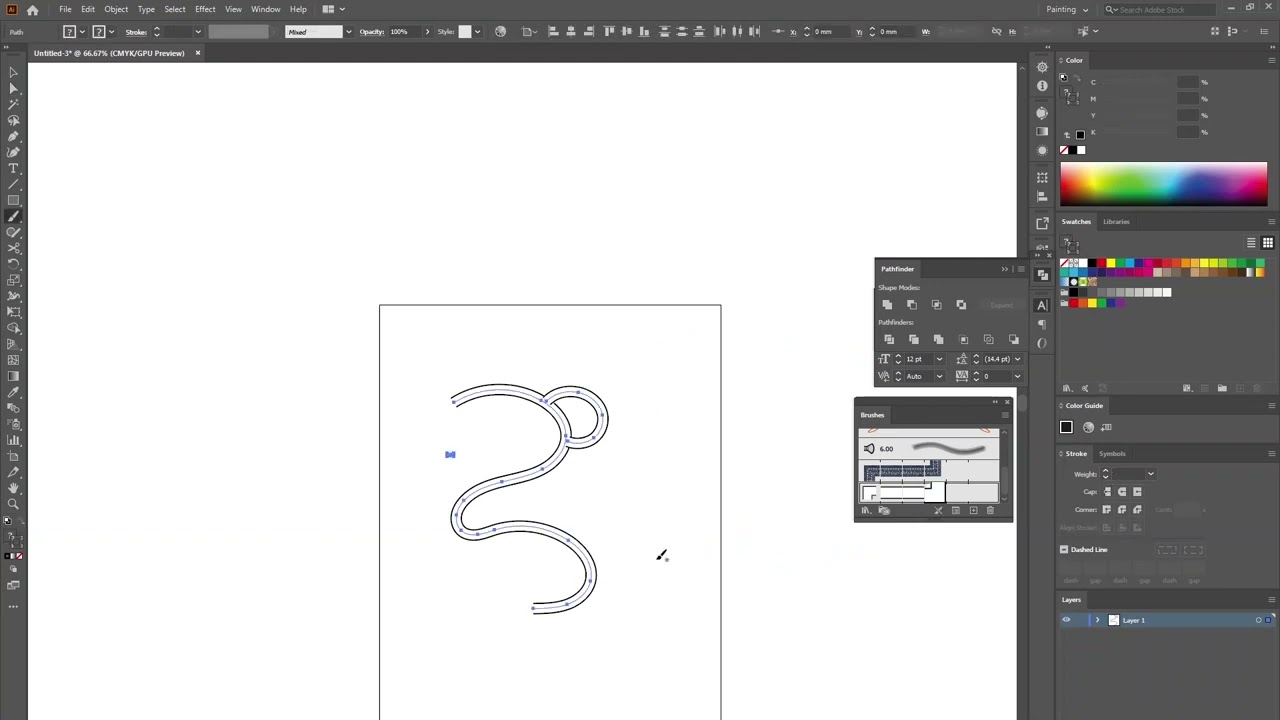Click Remove Brush Stroke icon in Brushes panel

(938, 511)
